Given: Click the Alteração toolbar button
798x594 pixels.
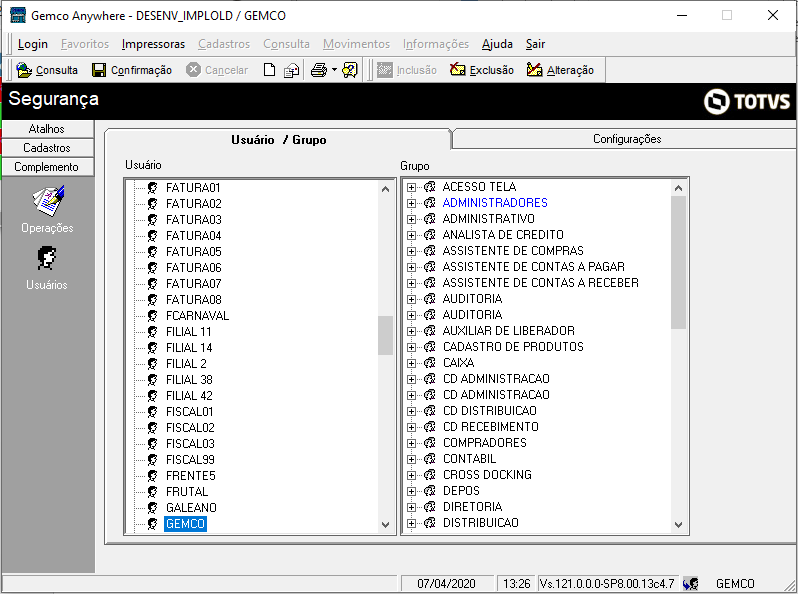Looking at the screenshot, I should 560,70.
